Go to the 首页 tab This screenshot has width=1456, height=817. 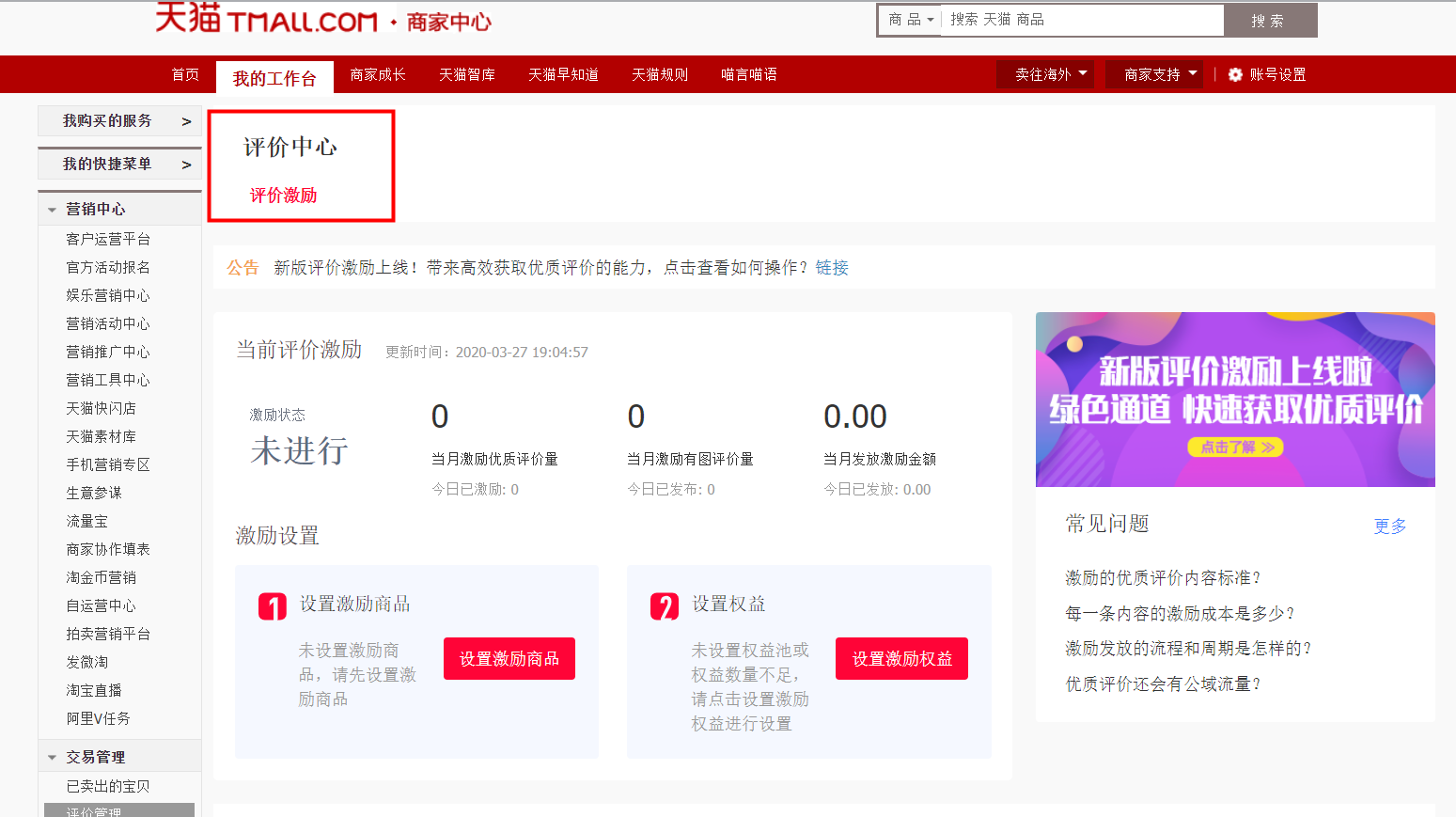pos(185,74)
